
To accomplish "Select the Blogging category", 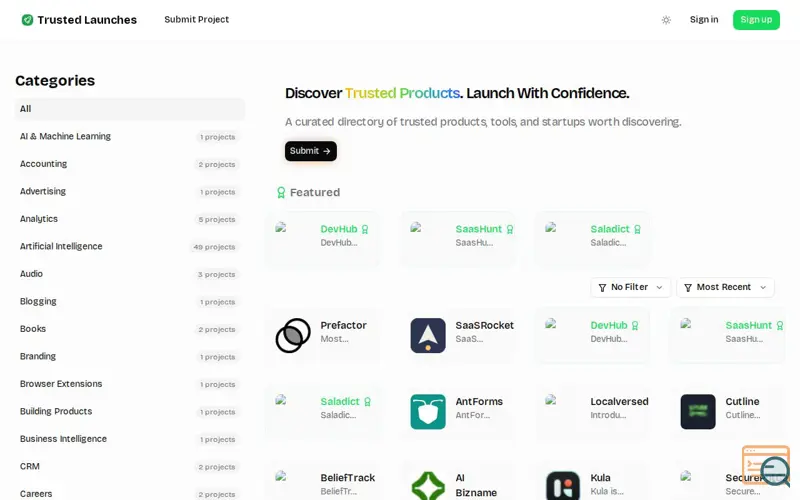I will [x=130, y=302].
